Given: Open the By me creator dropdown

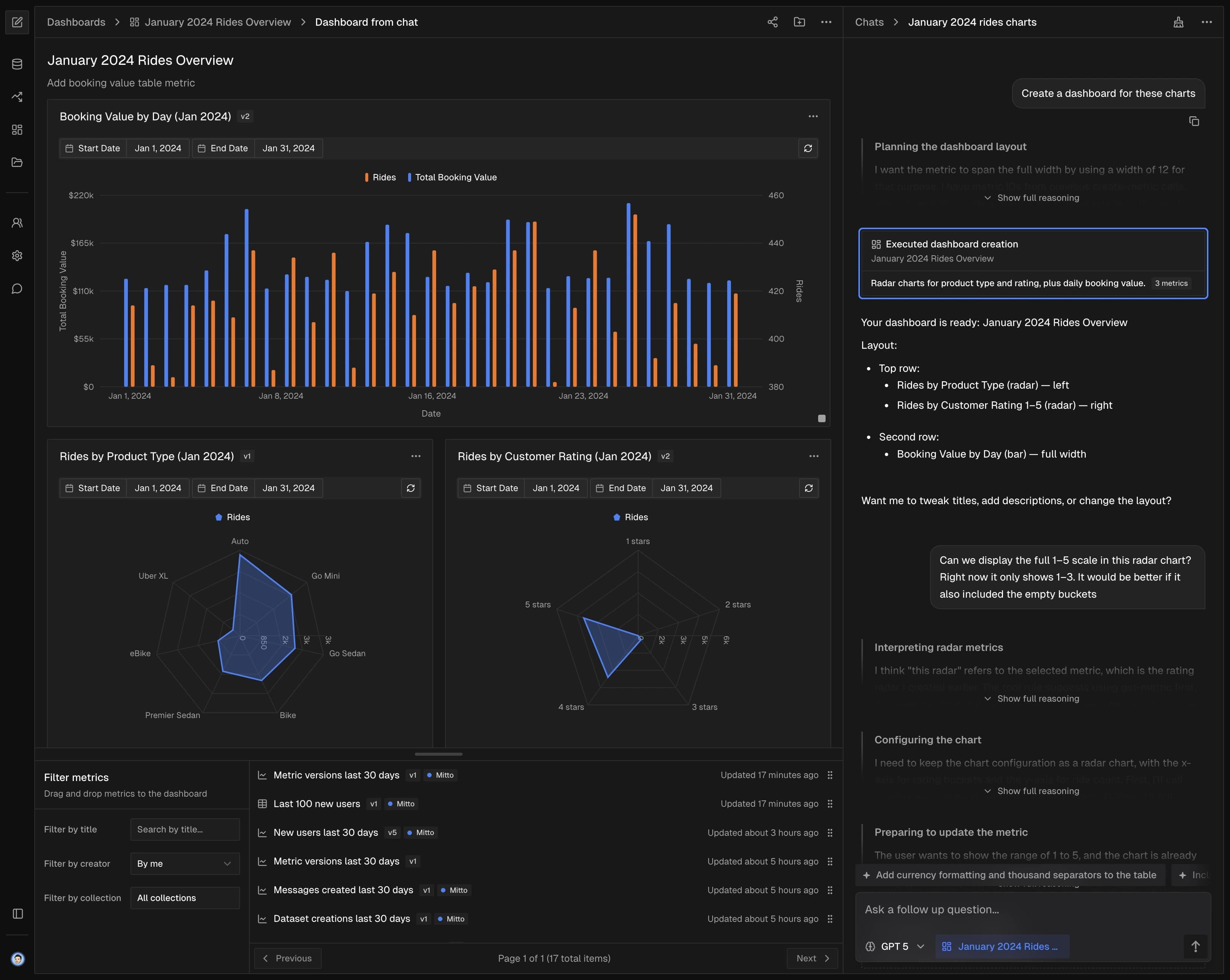Looking at the screenshot, I should [184, 864].
